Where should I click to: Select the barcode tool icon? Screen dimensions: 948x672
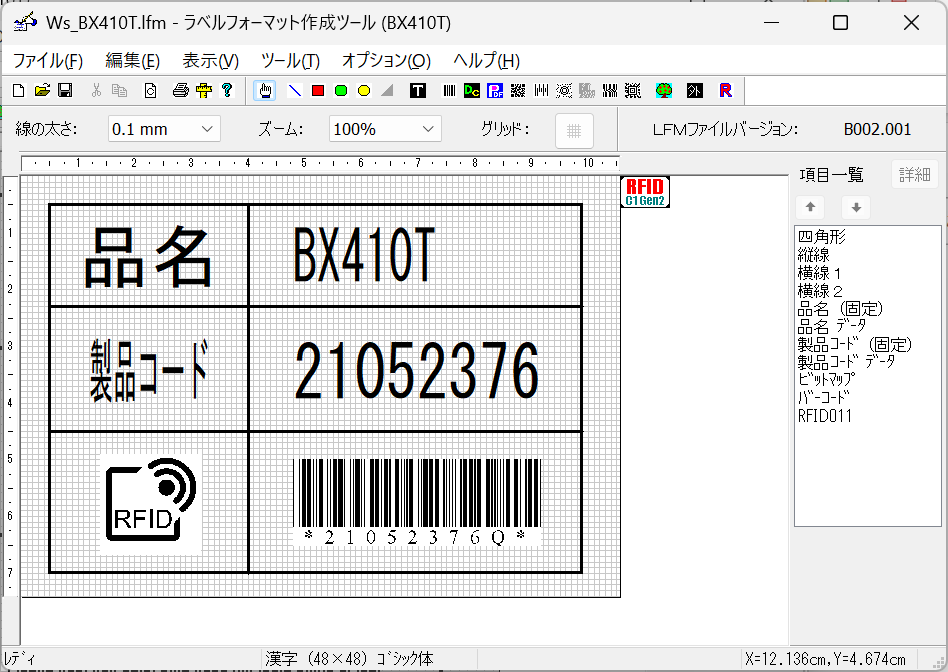tap(449, 91)
